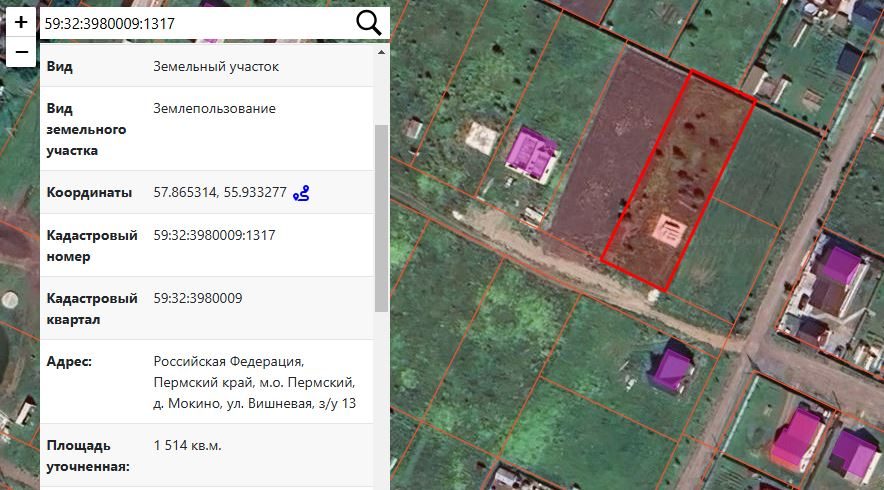
Task: Click the Кадастровый квартал label
Action: coord(92,308)
